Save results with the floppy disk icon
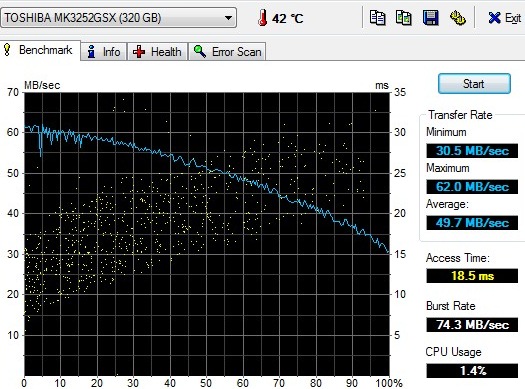 (x=431, y=18)
